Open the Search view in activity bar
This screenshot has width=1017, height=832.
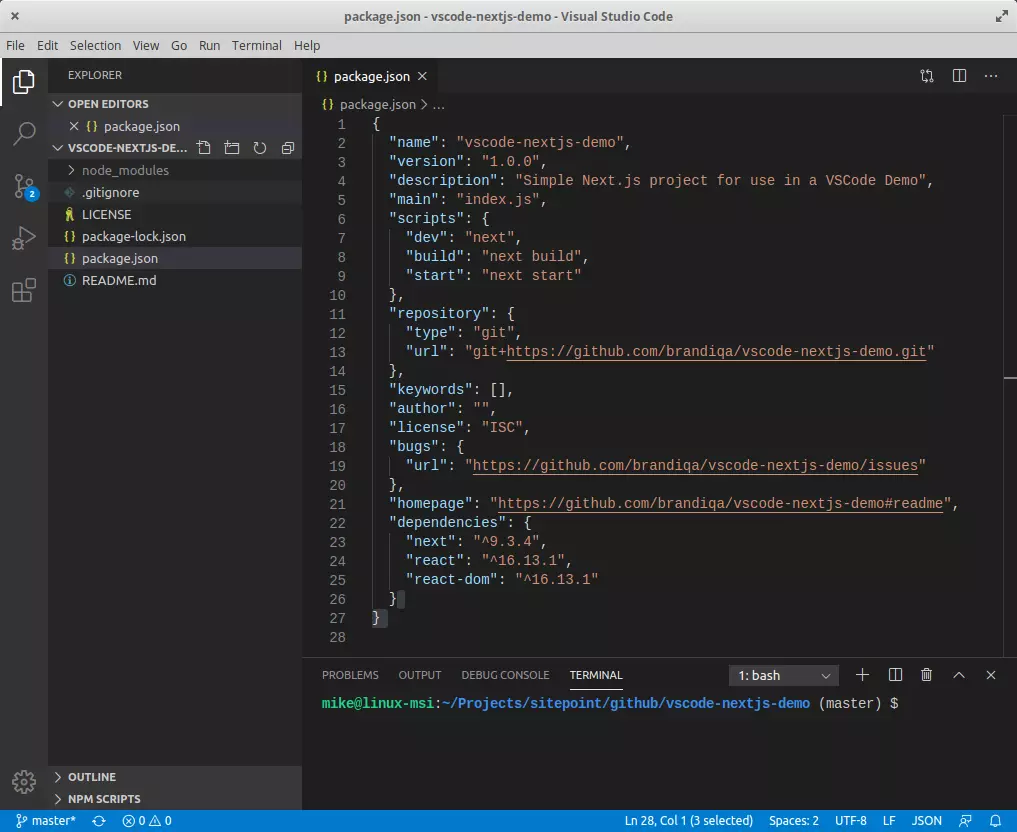point(23,134)
